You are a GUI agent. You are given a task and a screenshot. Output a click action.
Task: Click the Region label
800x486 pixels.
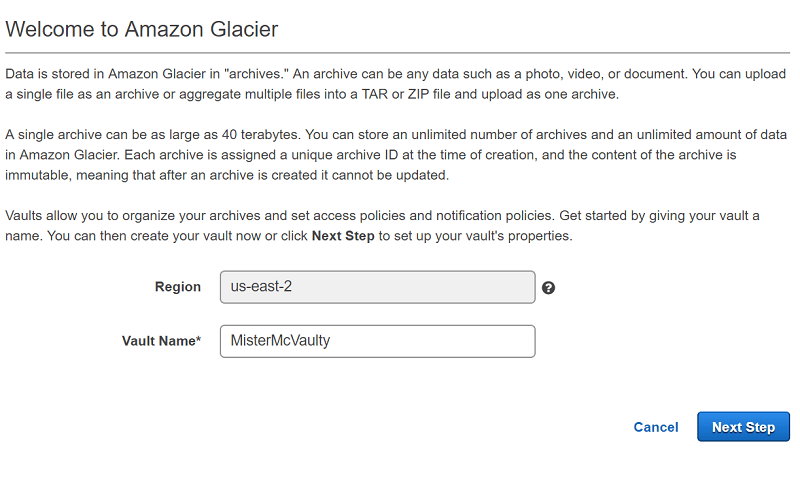pos(178,287)
